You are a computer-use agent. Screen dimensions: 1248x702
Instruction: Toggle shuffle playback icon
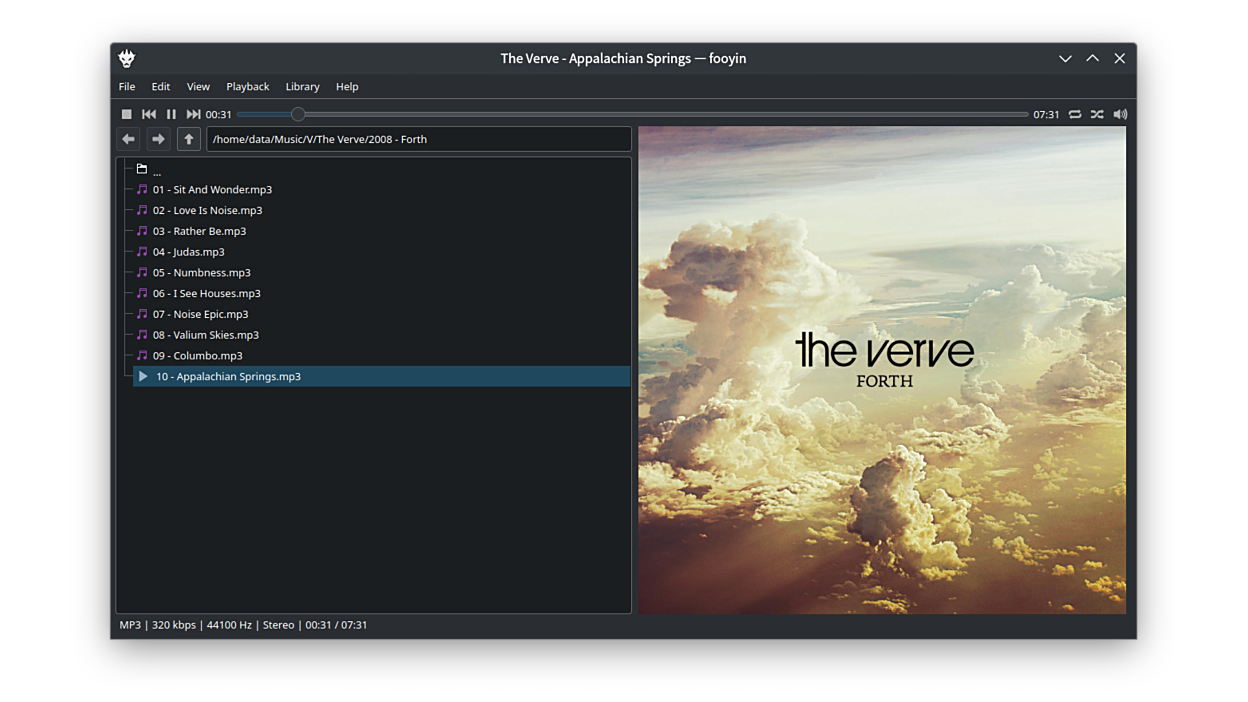pyautogui.click(x=1097, y=115)
